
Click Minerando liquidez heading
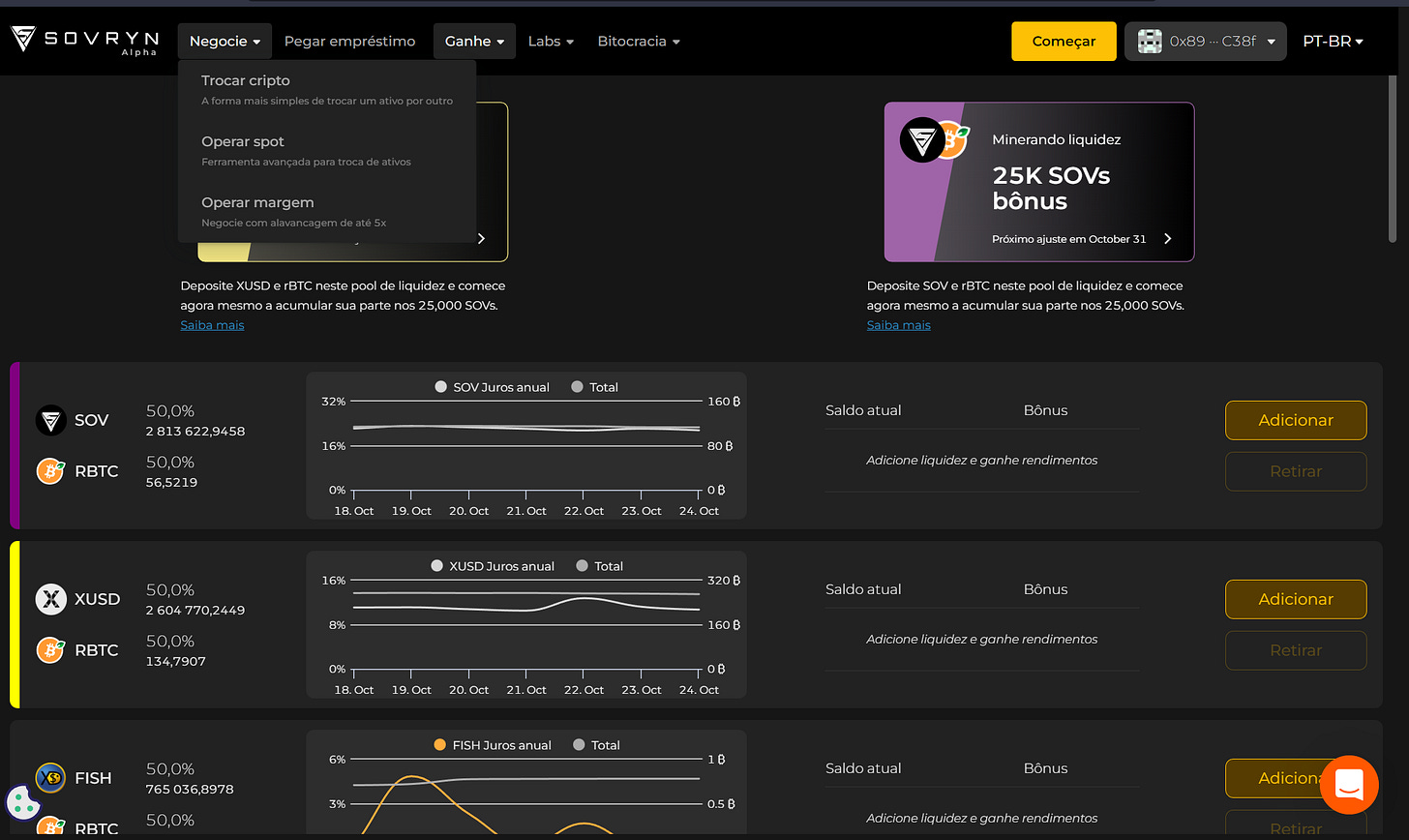tap(1056, 139)
